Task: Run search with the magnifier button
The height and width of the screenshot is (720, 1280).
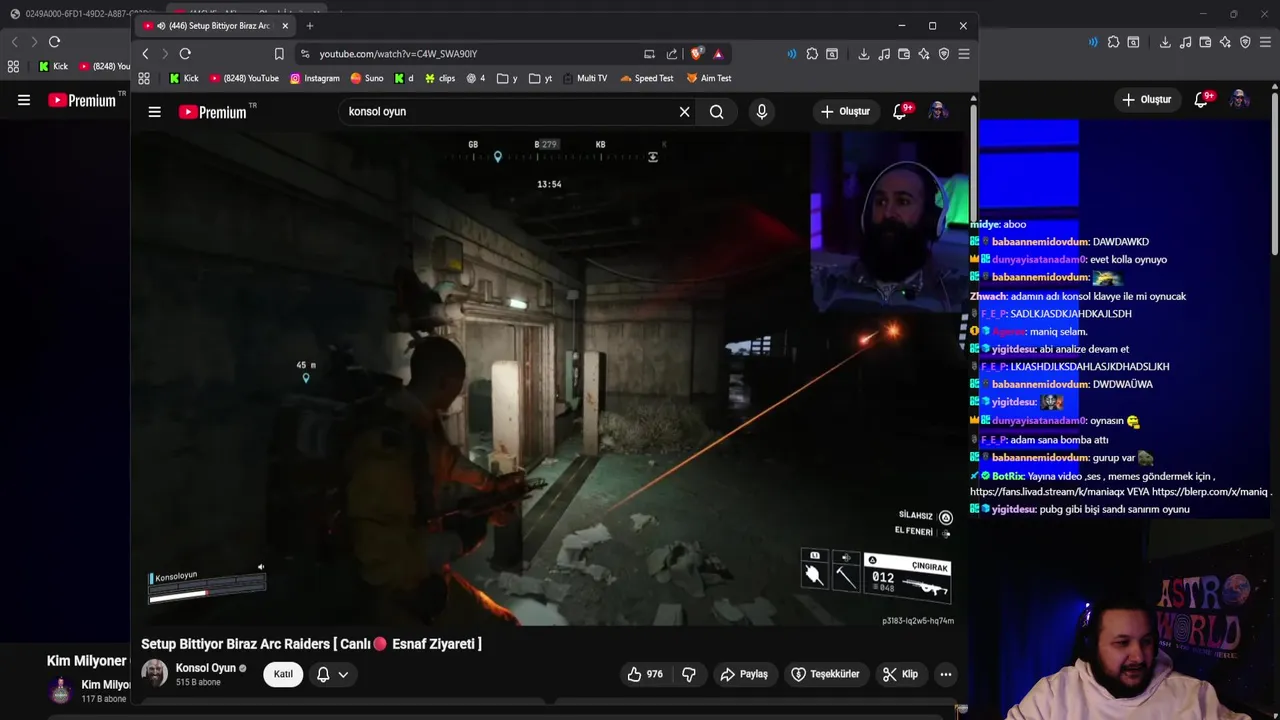Action: point(717,112)
